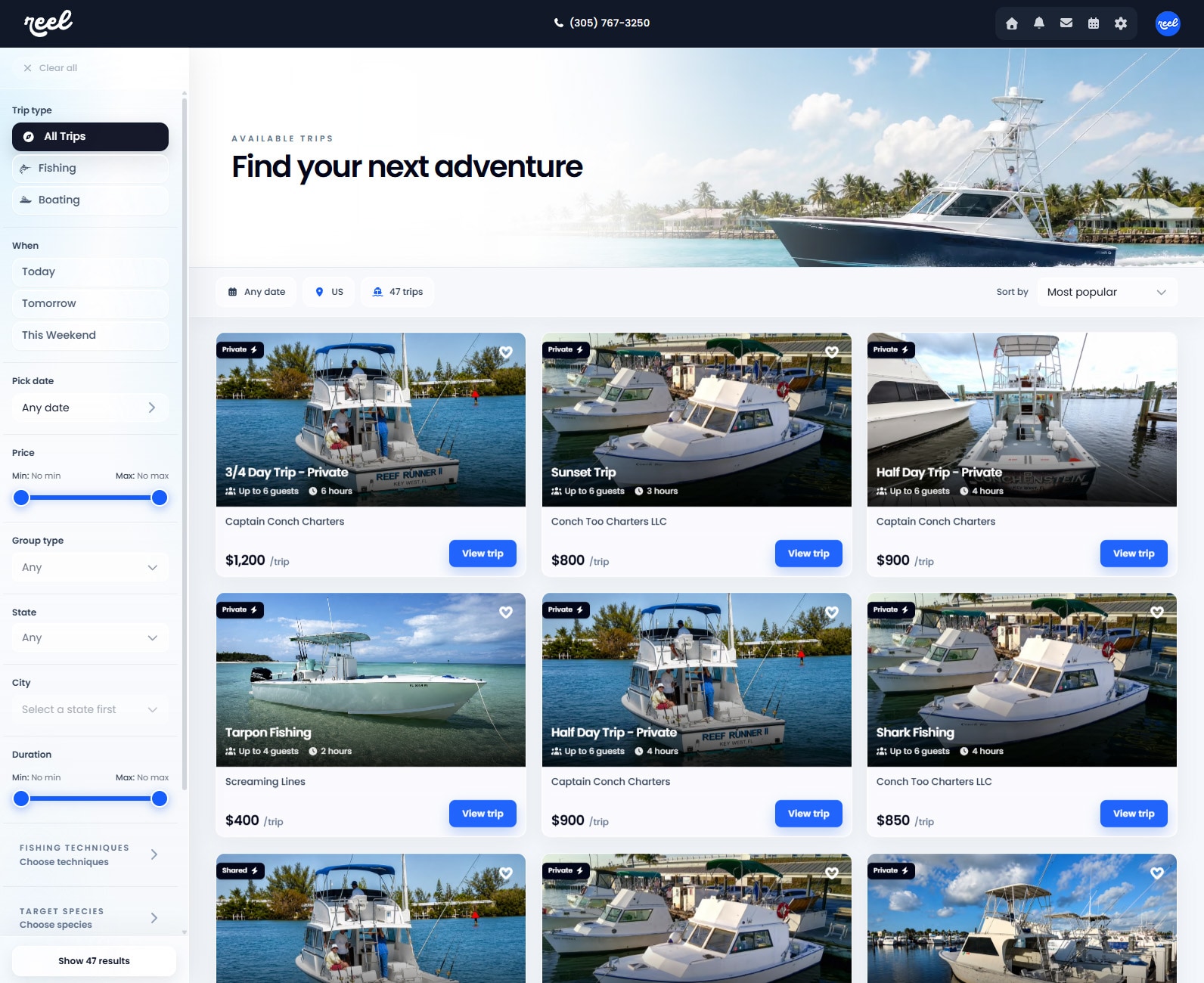
Task: Call phone number (305) 767-3250
Action: [x=602, y=23]
